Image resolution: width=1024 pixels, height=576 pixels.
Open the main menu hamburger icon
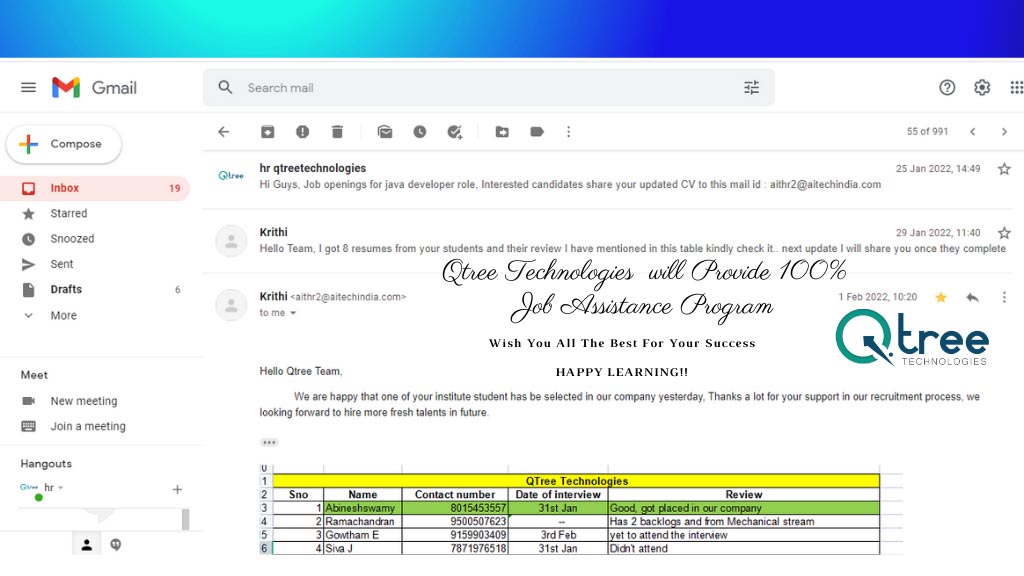click(x=28, y=88)
